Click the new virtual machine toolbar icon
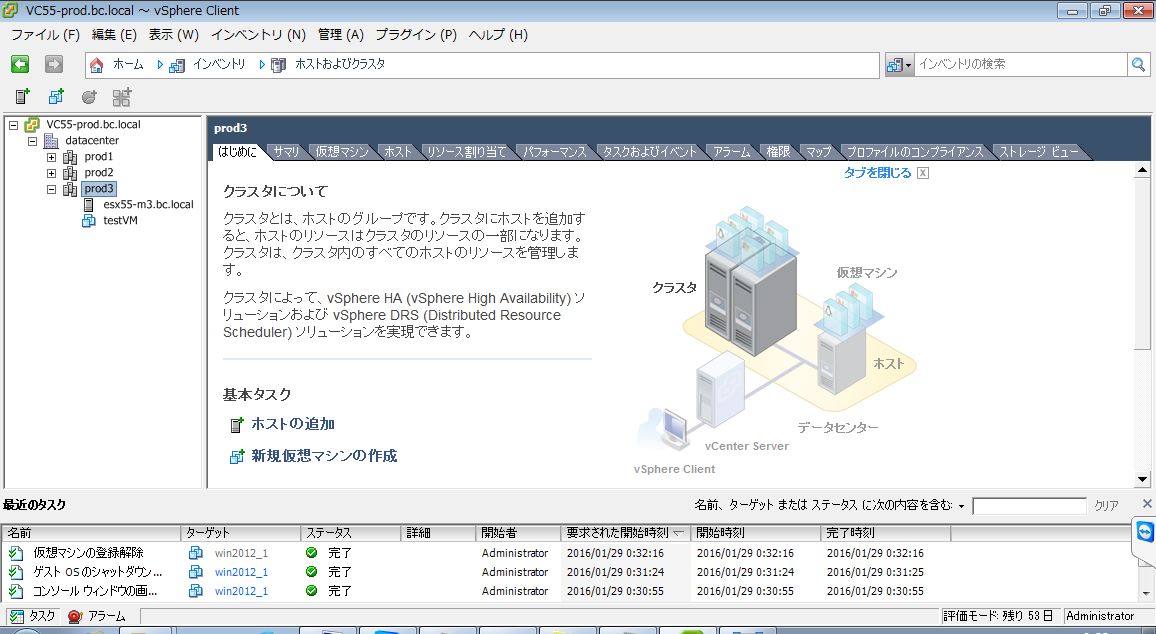The width and height of the screenshot is (1156, 634). click(x=56, y=97)
